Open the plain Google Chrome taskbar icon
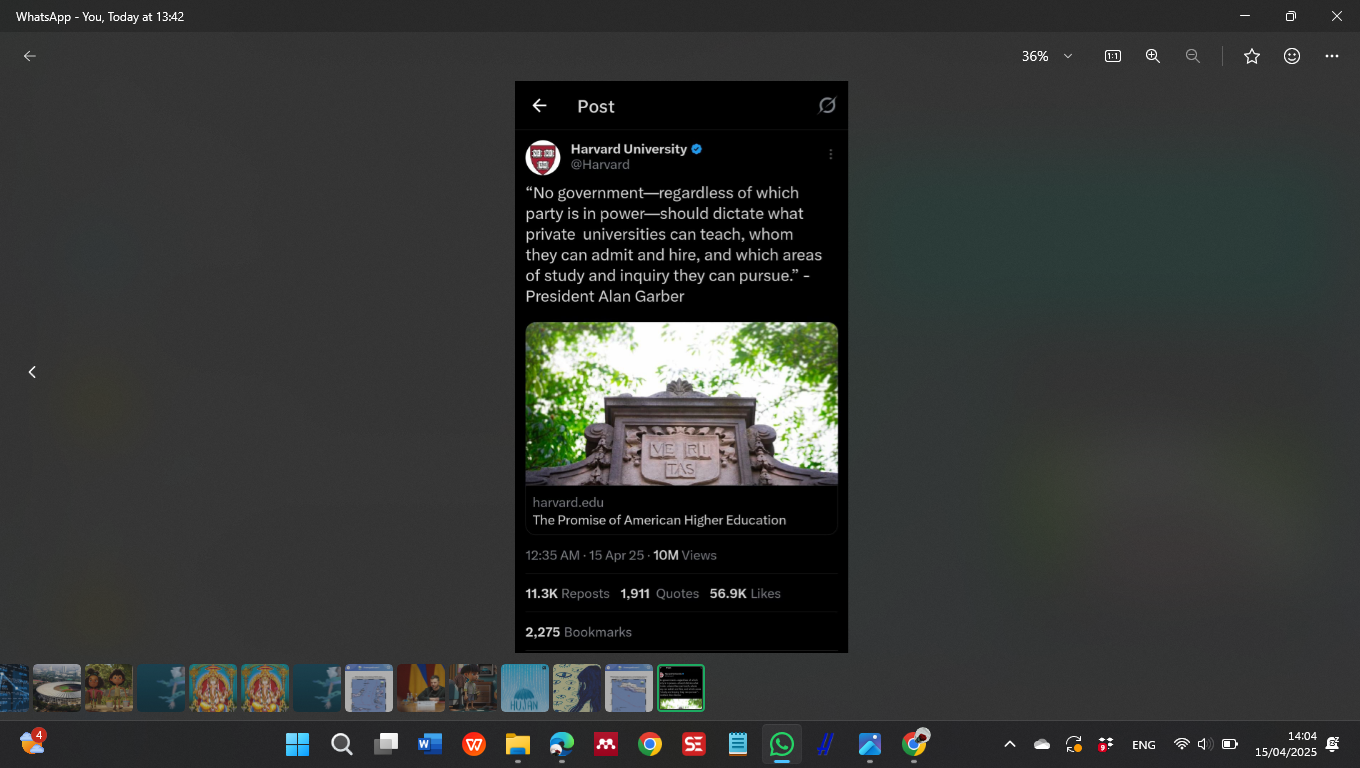The image size is (1360, 768). point(650,744)
